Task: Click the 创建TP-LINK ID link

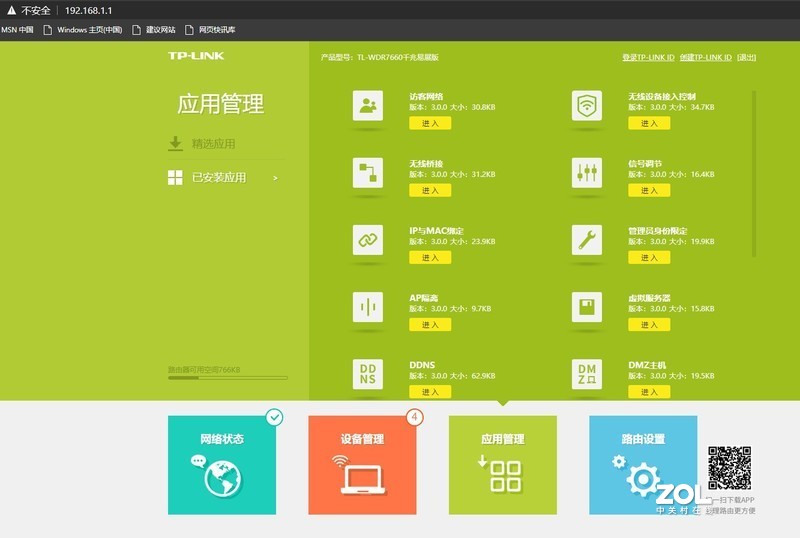Action: pyautogui.click(x=706, y=57)
